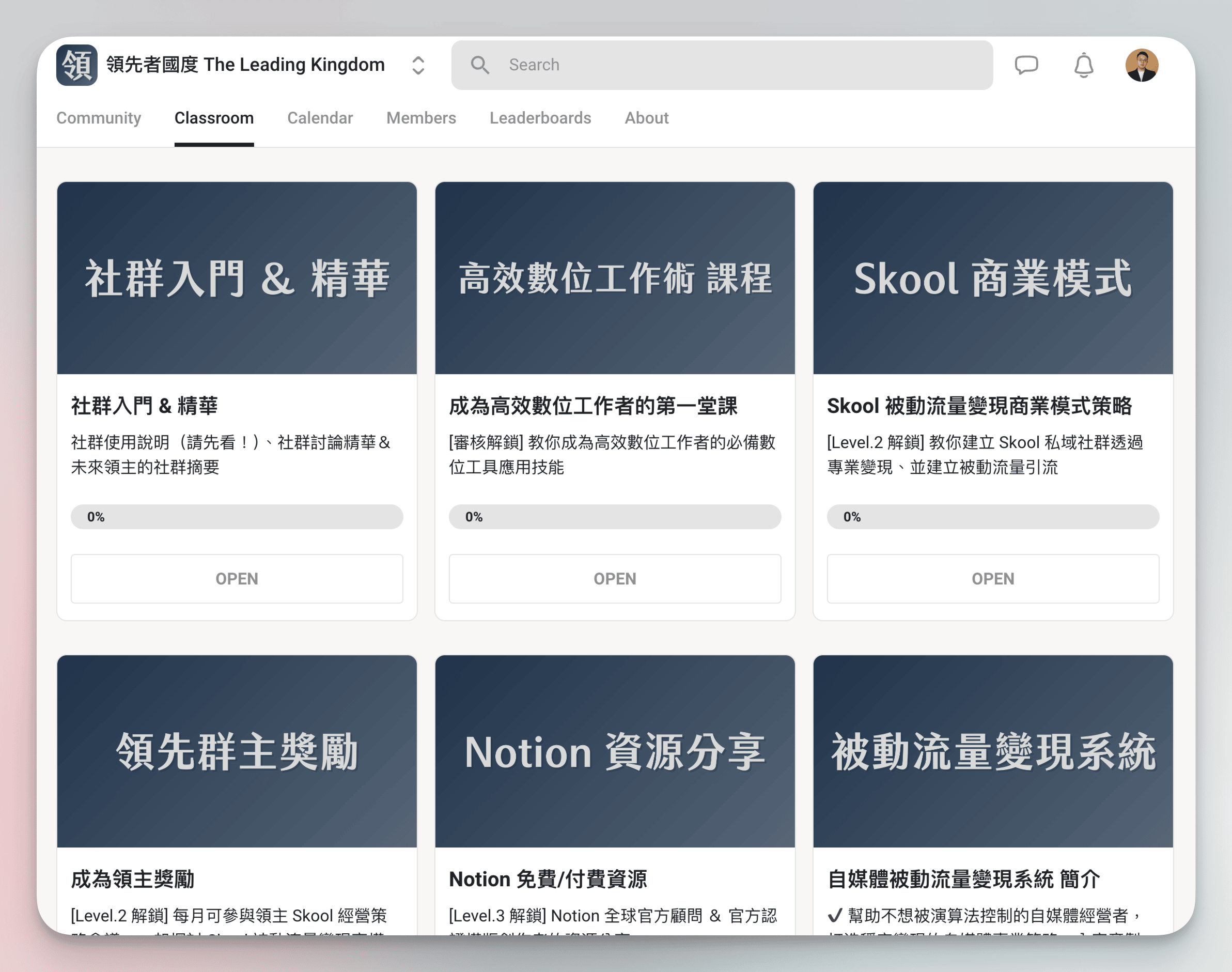
Task: Click the Skool 商業模式 cover thumbnail
Action: coord(992,279)
